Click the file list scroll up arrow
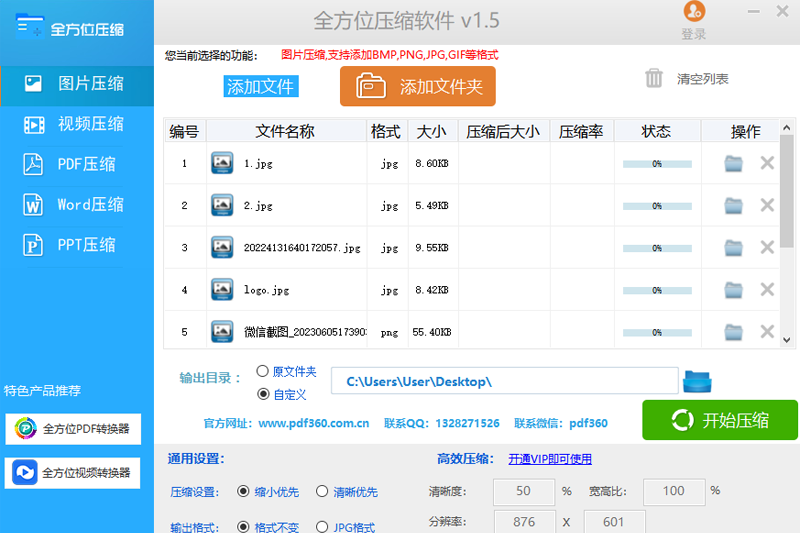Screen dimensions: 800x533 point(786,128)
